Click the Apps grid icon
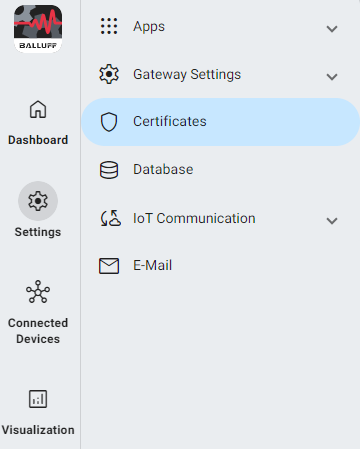This screenshot has width=360, height=449. click(109, 26)
